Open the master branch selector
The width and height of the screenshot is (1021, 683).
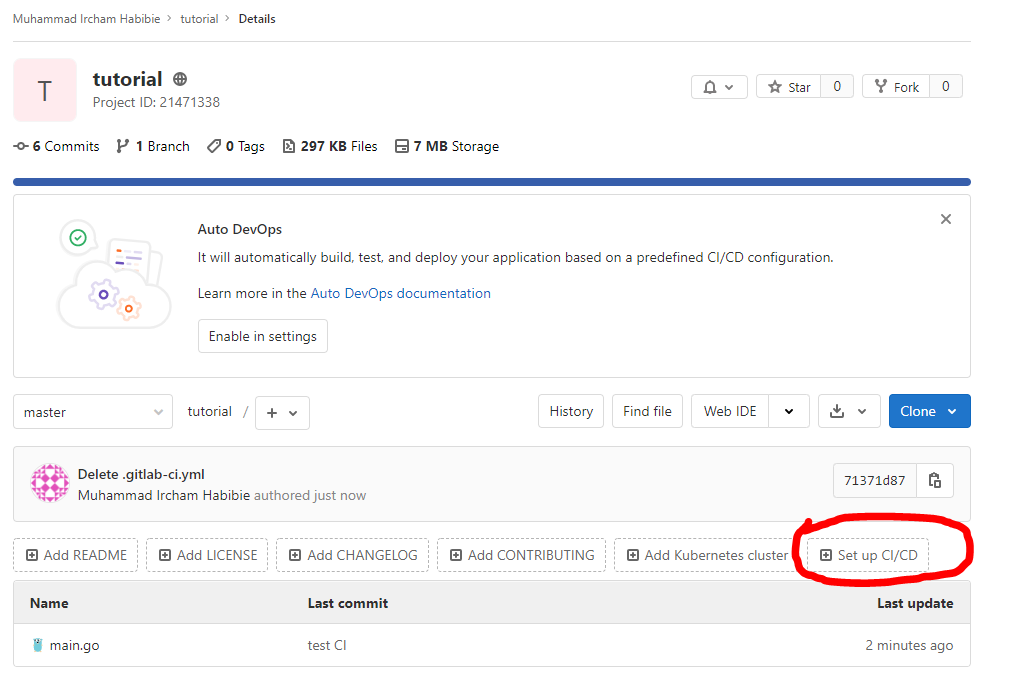(x=92, y=412)
